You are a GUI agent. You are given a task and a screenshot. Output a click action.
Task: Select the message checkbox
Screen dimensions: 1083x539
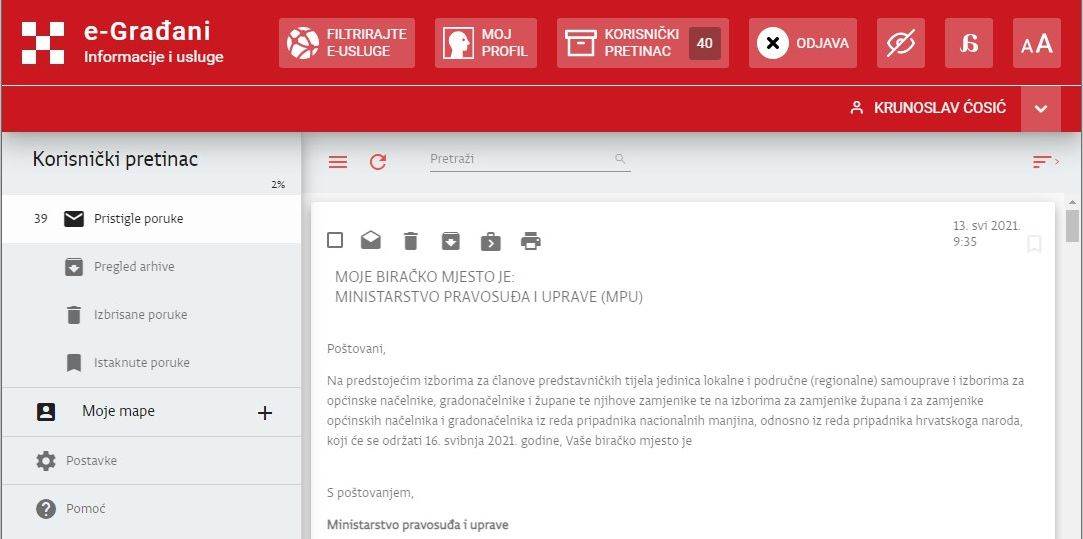tap(335, 240)
